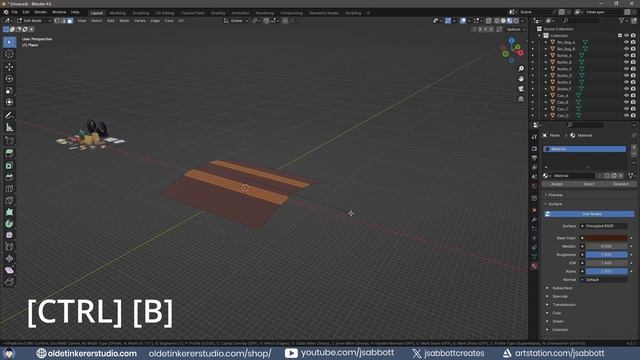Click the Roughness slider
The width and height of the screenshot is (640, 360).
point(607,255)
